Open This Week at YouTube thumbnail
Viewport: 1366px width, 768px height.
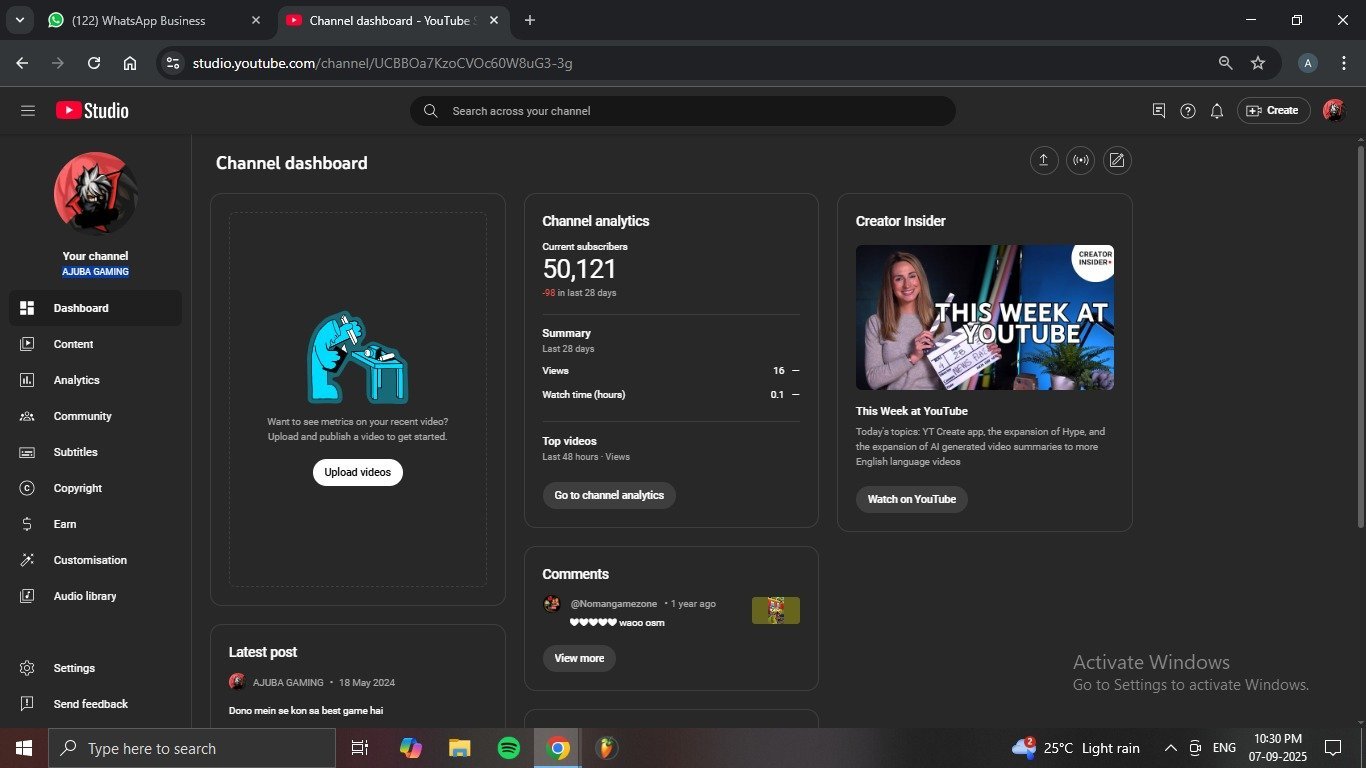coord(984,317)
